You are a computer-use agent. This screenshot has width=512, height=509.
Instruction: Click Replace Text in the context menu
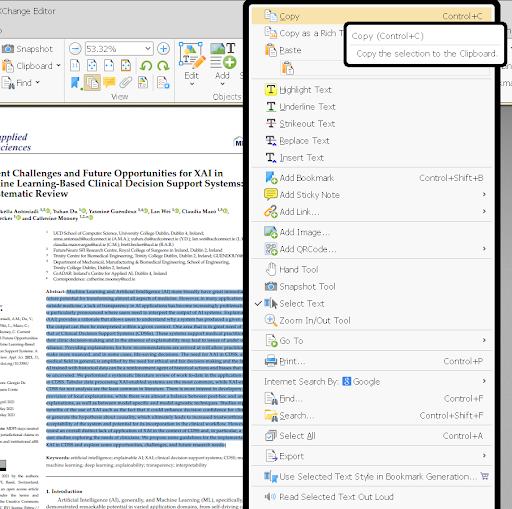[x=372, y=141]
